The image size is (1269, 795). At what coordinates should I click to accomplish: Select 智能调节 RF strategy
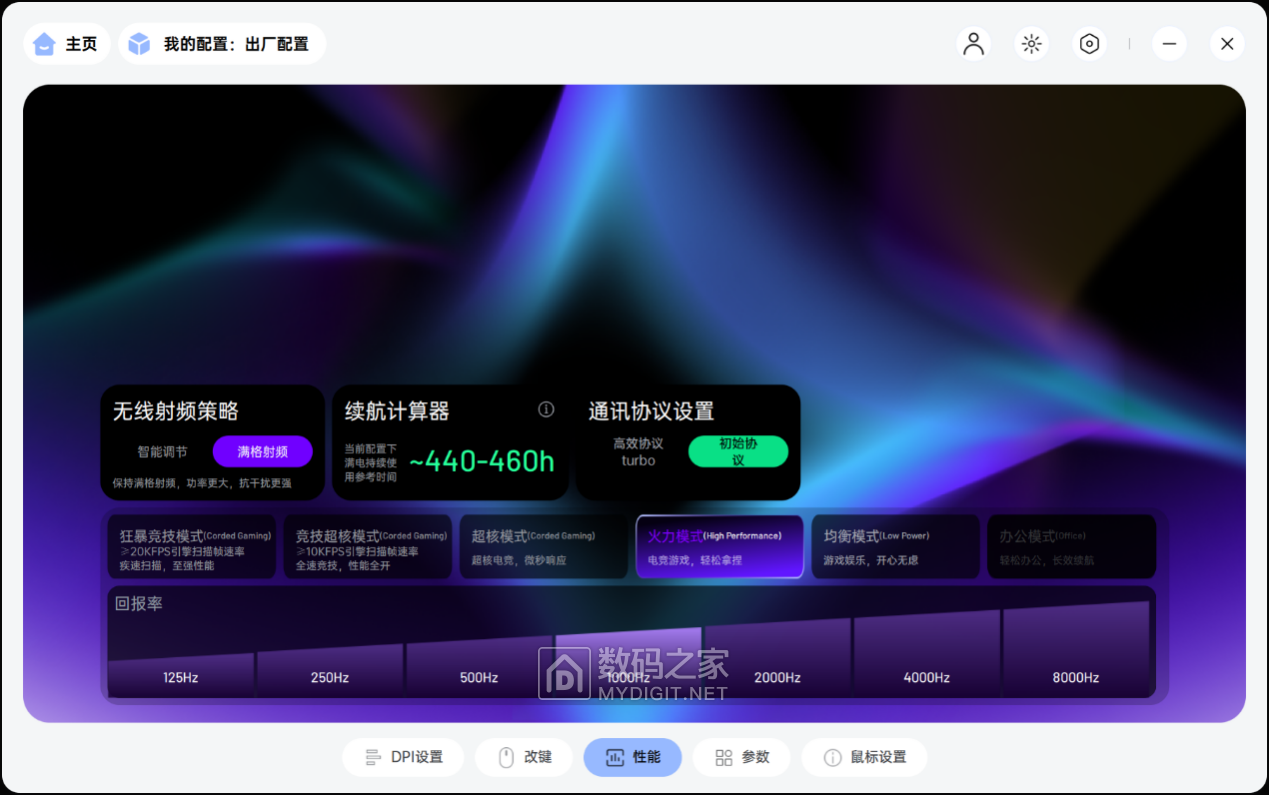pos(162,452)
